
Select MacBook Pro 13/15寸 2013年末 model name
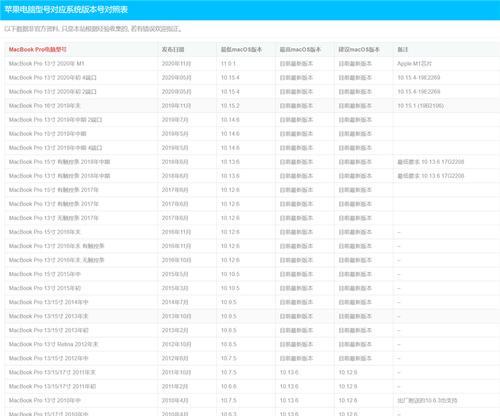click(48, 316)
